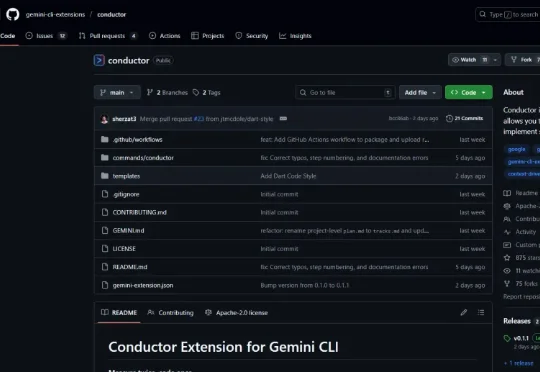This screenshot has height=372, width=540.
Task: Open the README.md file
Action: coord(130,267)
